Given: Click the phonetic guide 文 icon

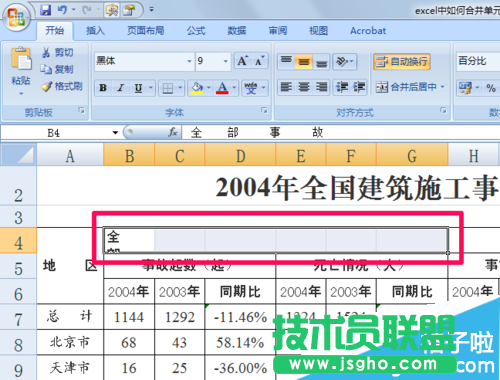Looking at the screenshot, I should pyautogui.click(x=251, y=88).
